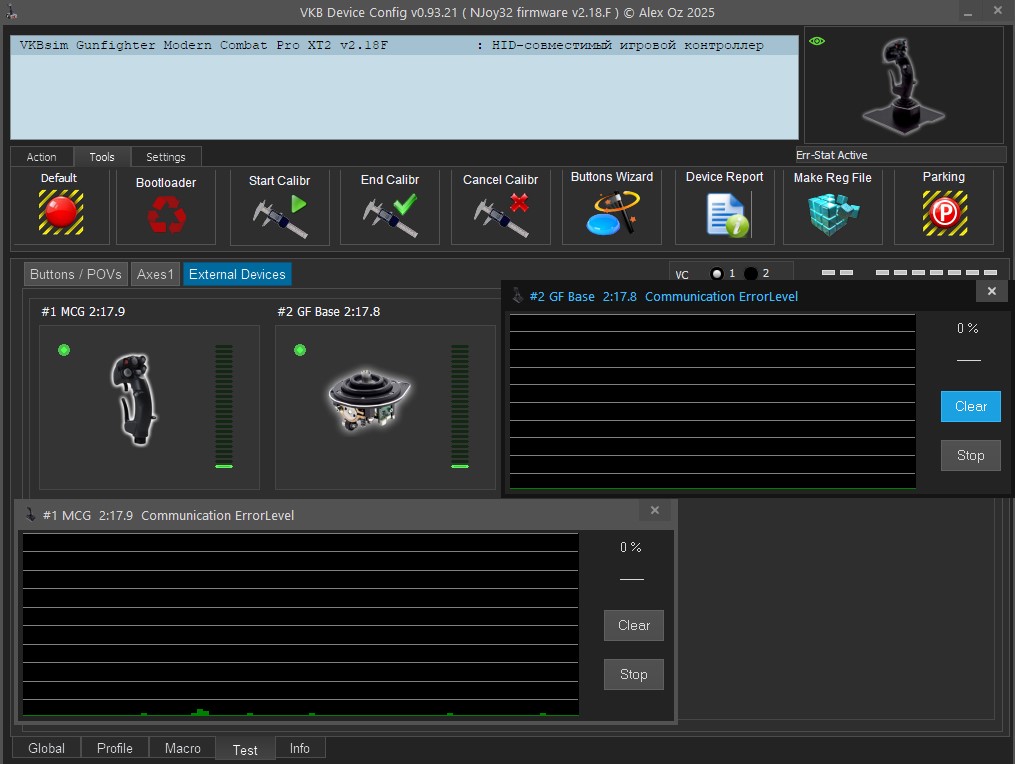This screenshot has height=764, width=1015.
Task: Clear the #1 MCG error graph
Action: (634, 625)
